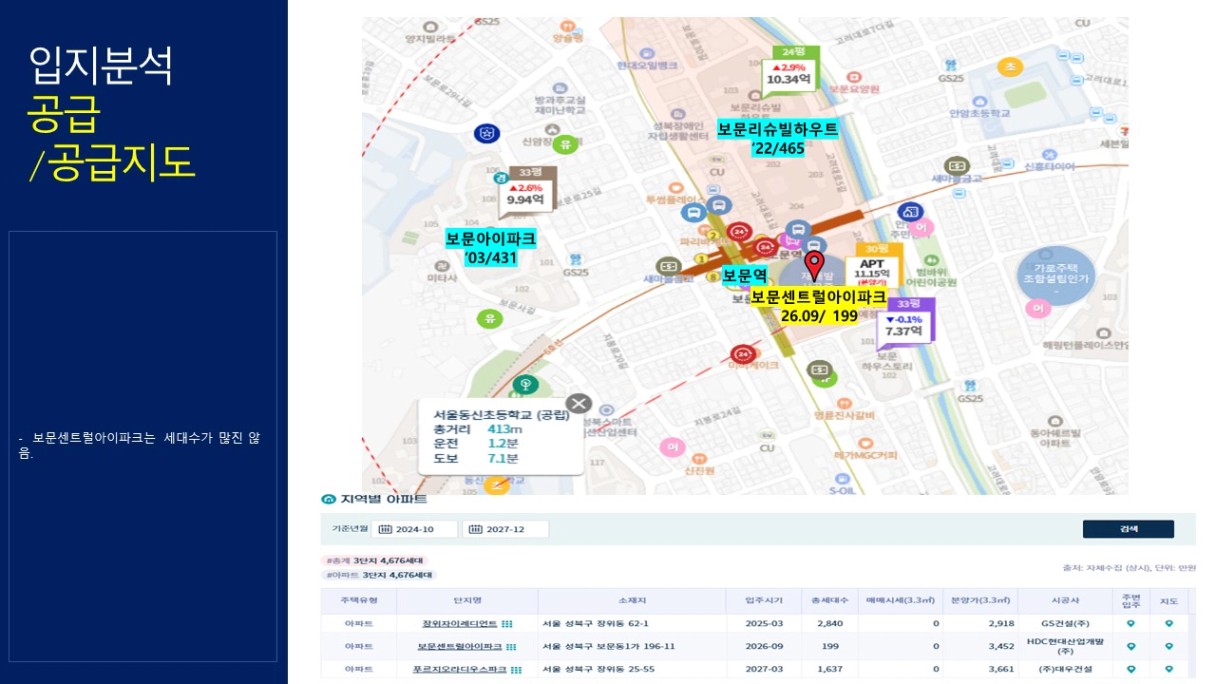
Task: Close the 서울동신초등학교 distance popup
Action: pos(579,404)
